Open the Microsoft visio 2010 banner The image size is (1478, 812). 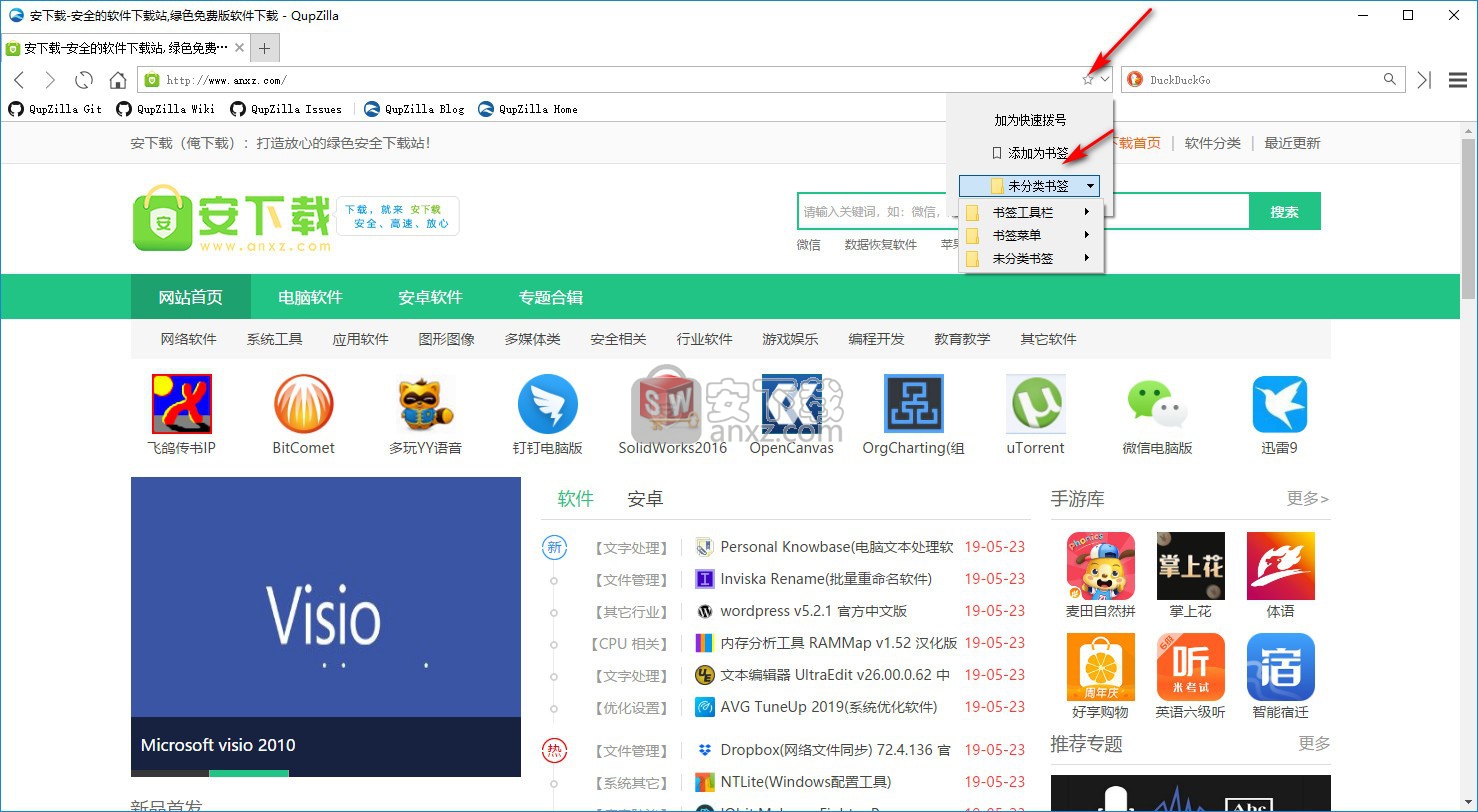pos(326,626)
